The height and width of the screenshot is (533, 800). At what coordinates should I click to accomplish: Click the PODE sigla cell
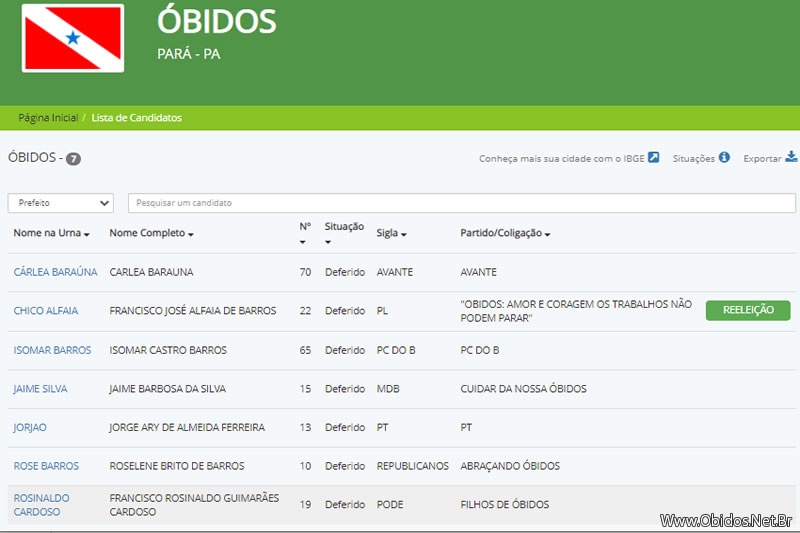tap(390, 505)
